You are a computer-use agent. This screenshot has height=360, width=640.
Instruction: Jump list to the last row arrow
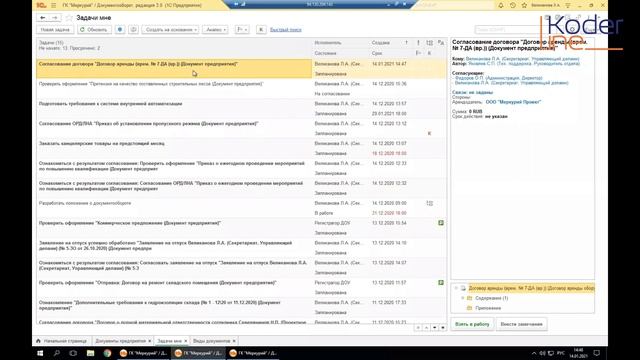click(443, 327)
